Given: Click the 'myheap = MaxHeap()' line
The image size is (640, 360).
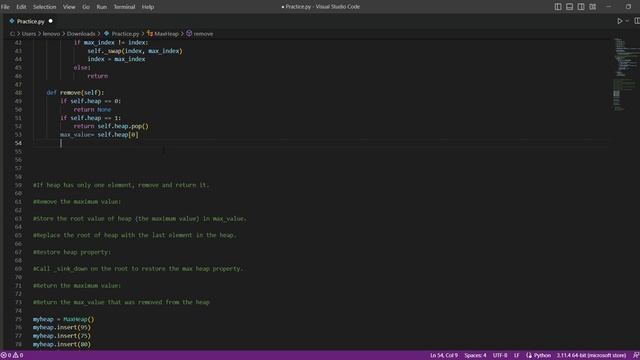Looking at the screenshot, I should coord(63,319).
